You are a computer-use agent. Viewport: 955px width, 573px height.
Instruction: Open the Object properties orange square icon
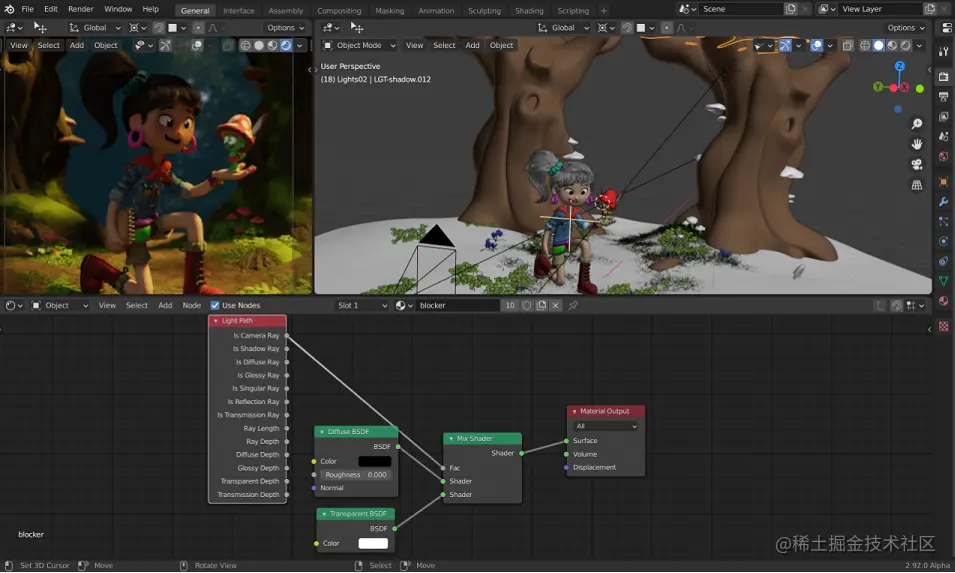click(x=943, y=181)
